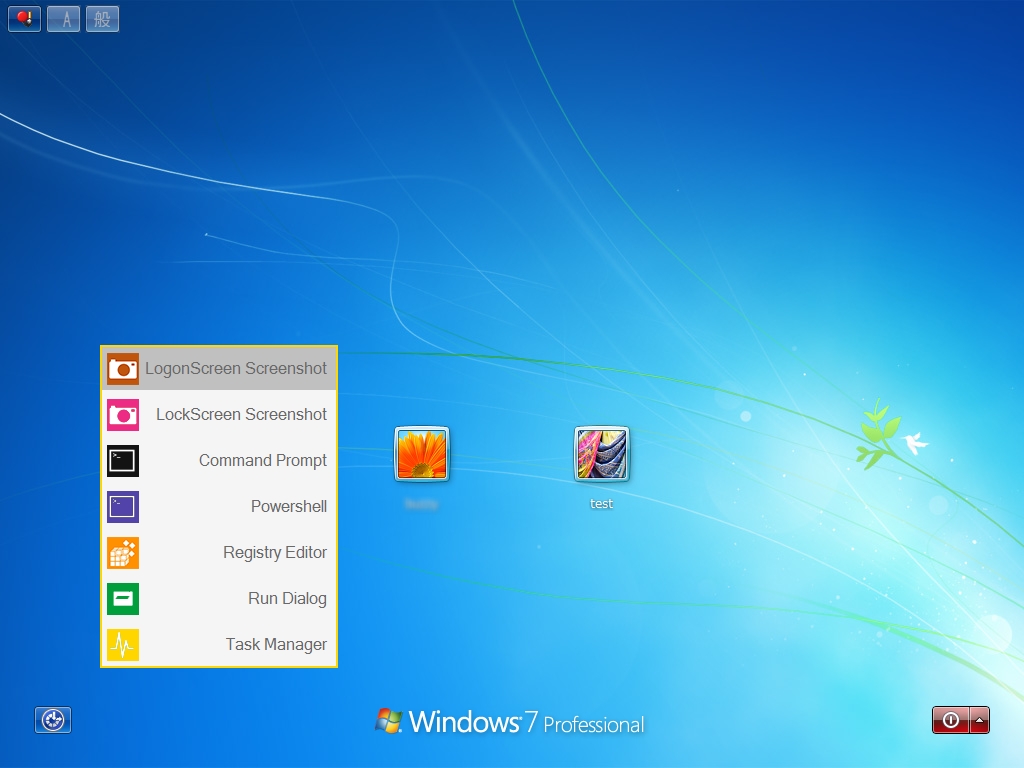Expand the shutdown options arrow
Viewport: 1024px width, 768px height.
[x=980, y=720]
